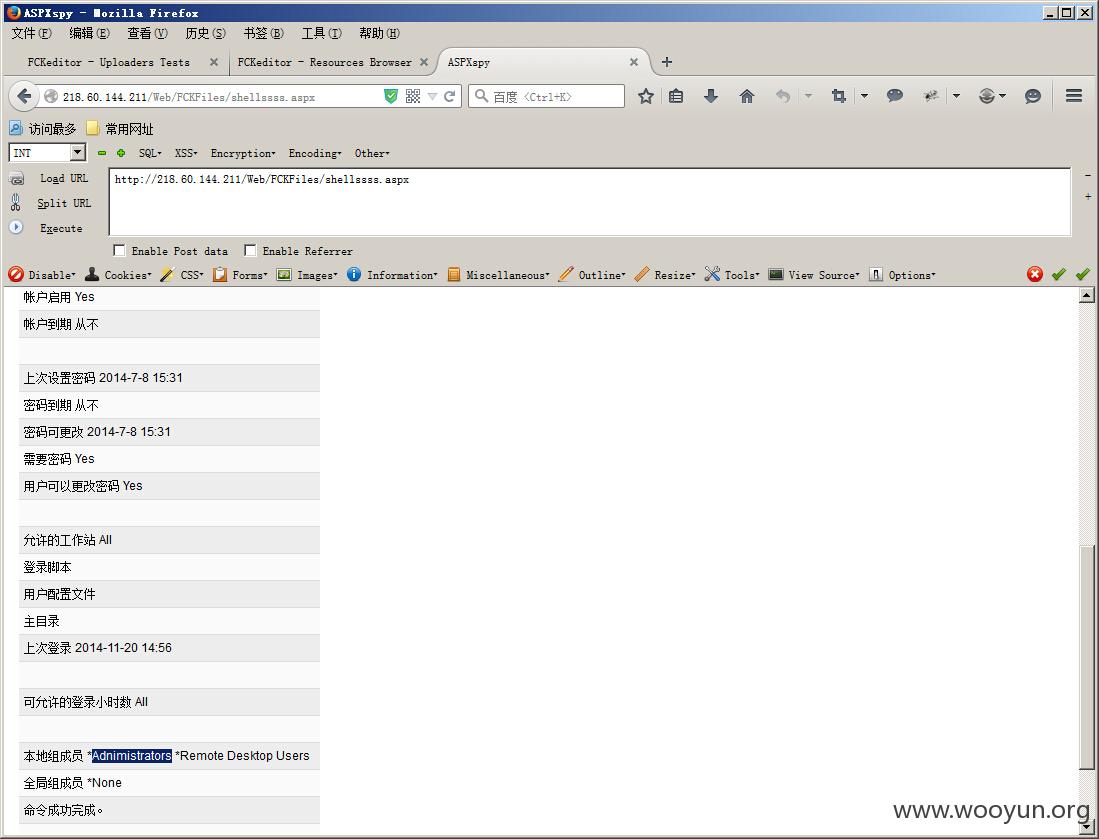Click the Execute button

(x=46, y=228)
